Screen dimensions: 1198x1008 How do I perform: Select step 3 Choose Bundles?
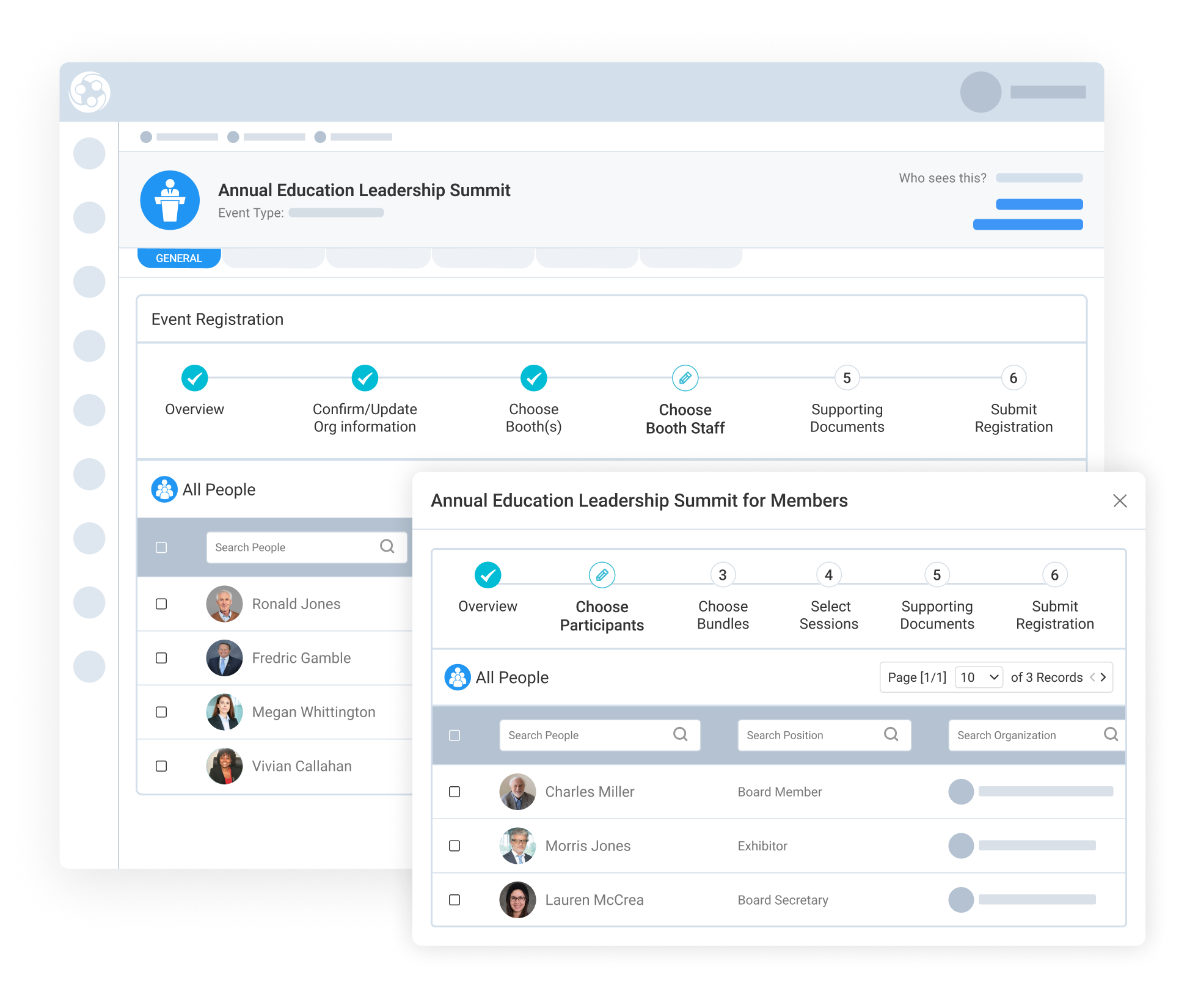tap(723, 575)
